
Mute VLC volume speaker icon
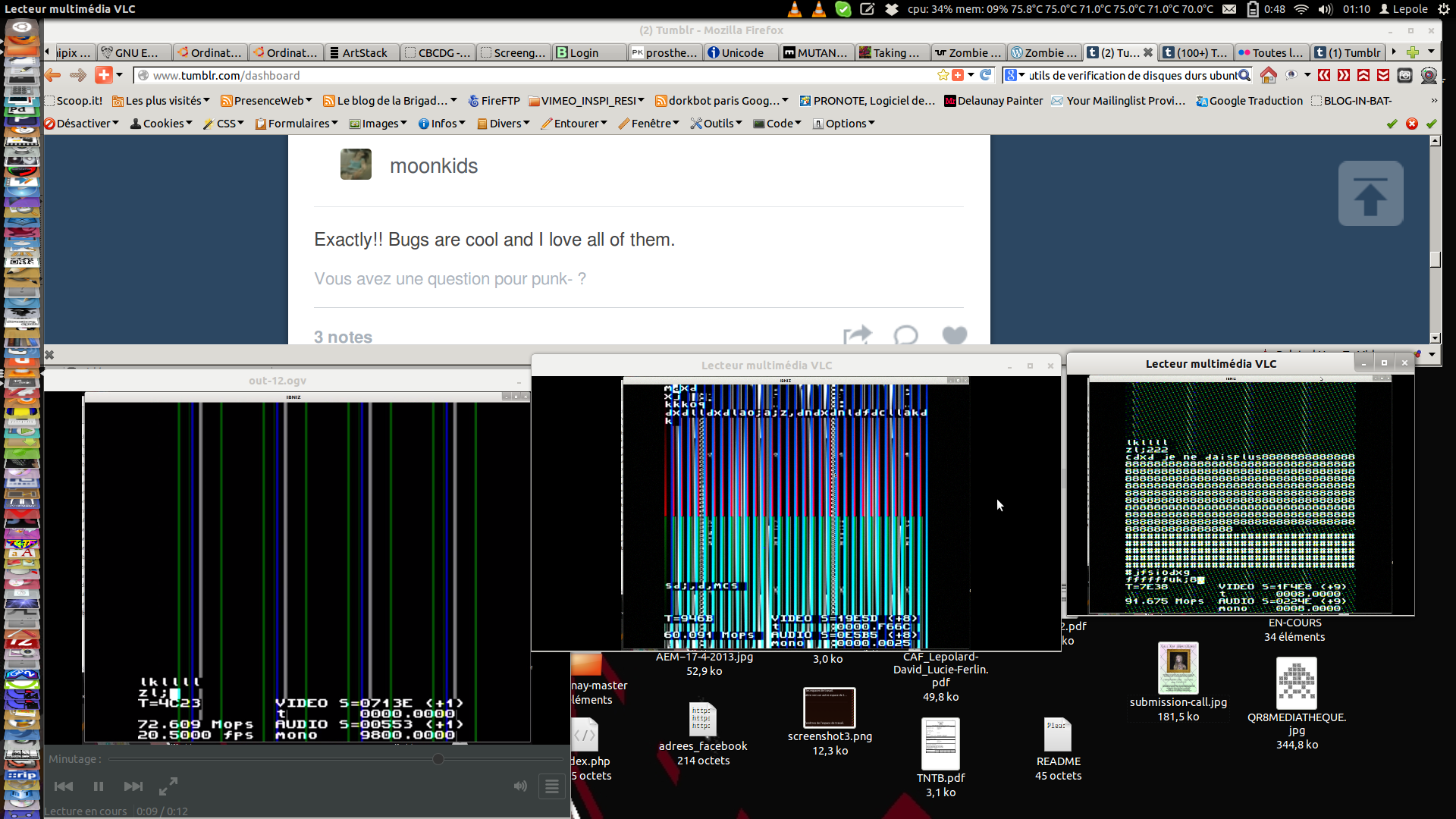coord(520,786)
